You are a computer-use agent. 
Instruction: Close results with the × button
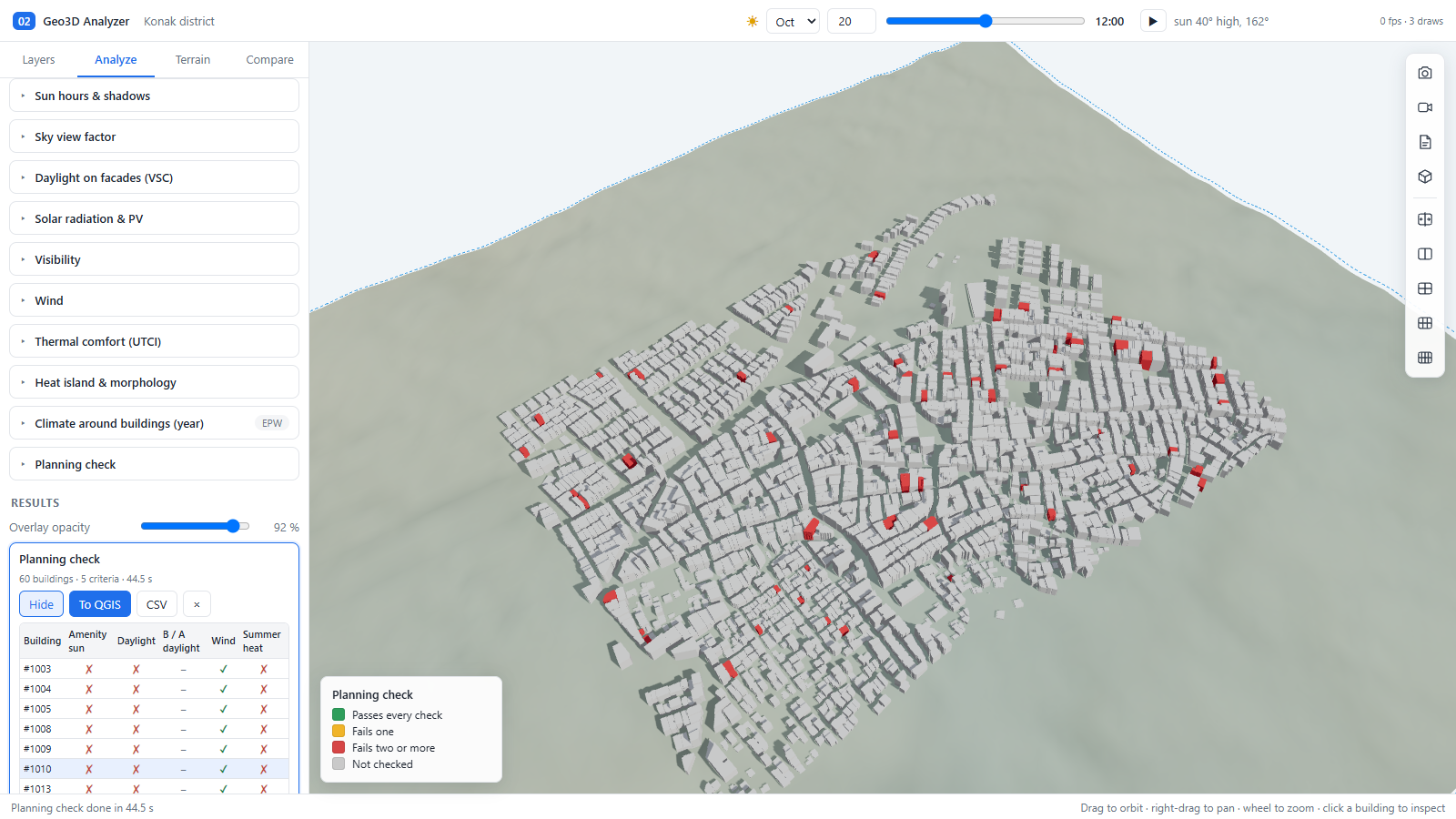pos(197,604)
